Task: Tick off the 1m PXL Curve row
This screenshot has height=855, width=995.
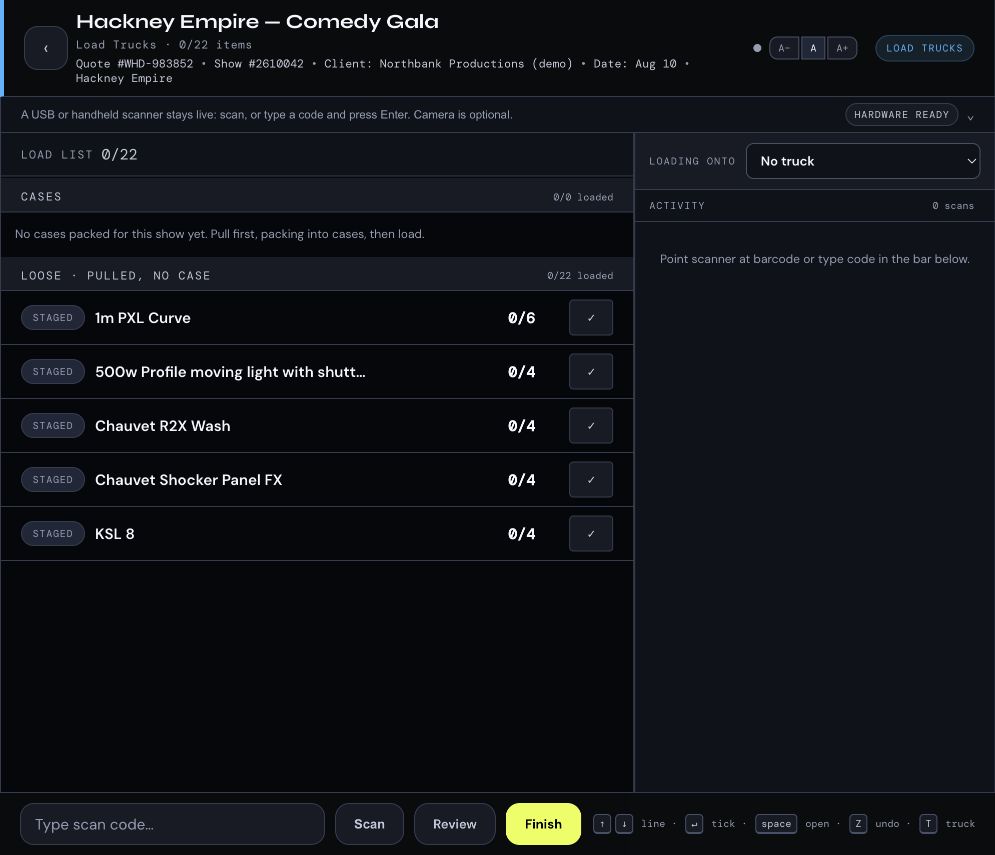Action: (591, 317)
